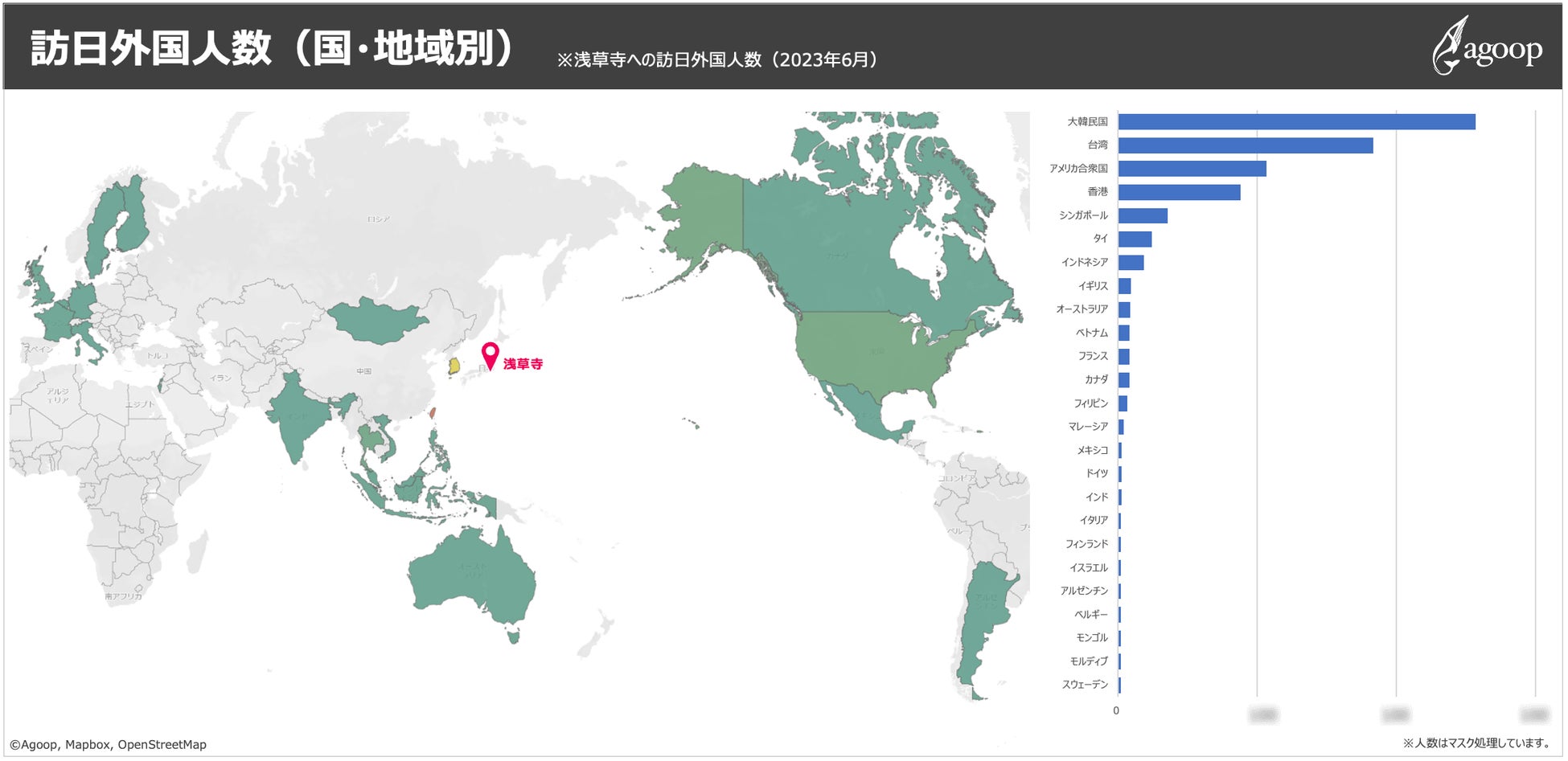The height and width of the screenshot is (761, 1568).
Task: Click the 訪日外国人数（国・地域別） title
Action: tap(272, 48)
